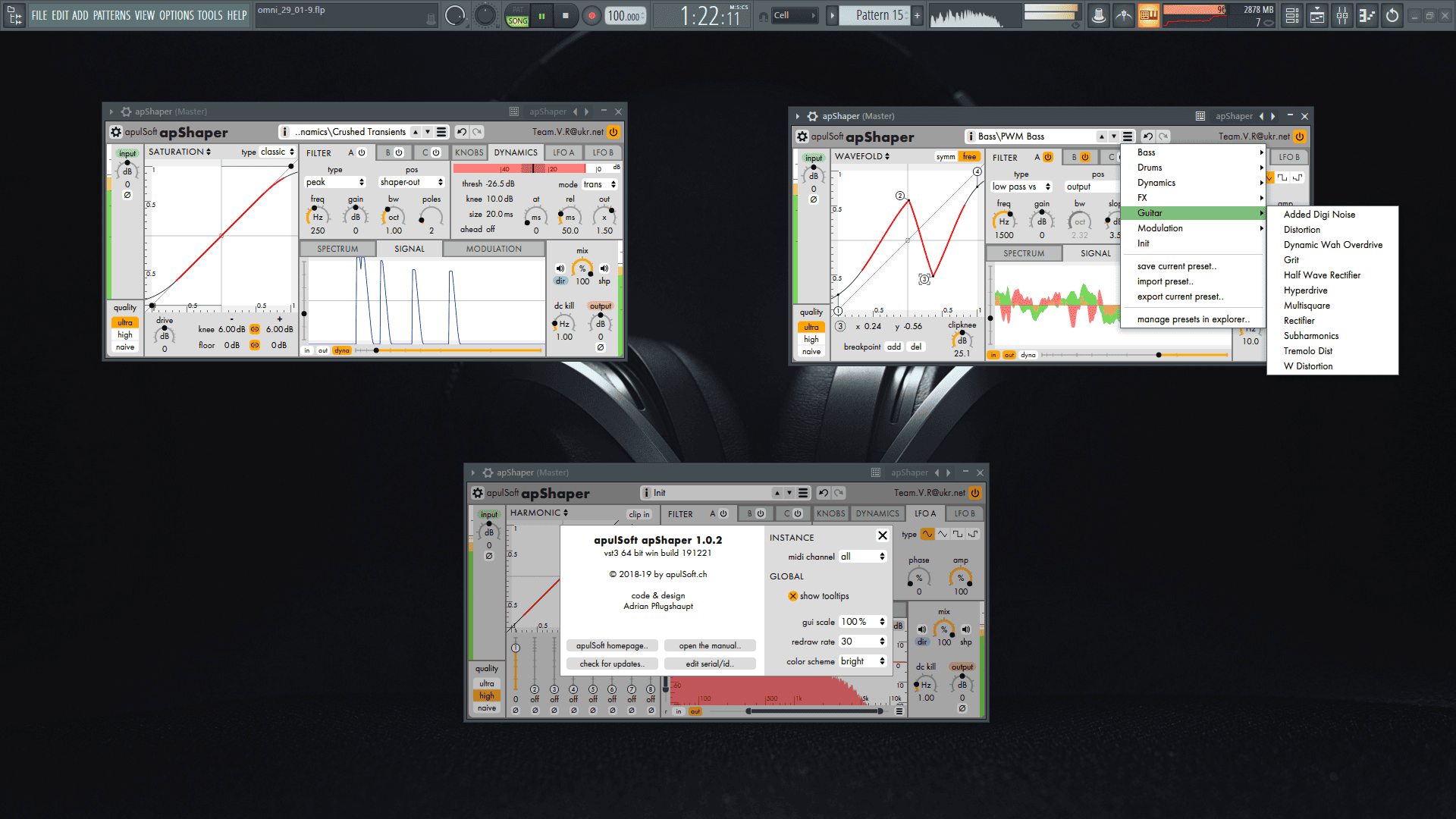The height and width of the screenshot is (819, 1456).
Task: Close the apShaper about dialog
Action: [x=883, y=535]
